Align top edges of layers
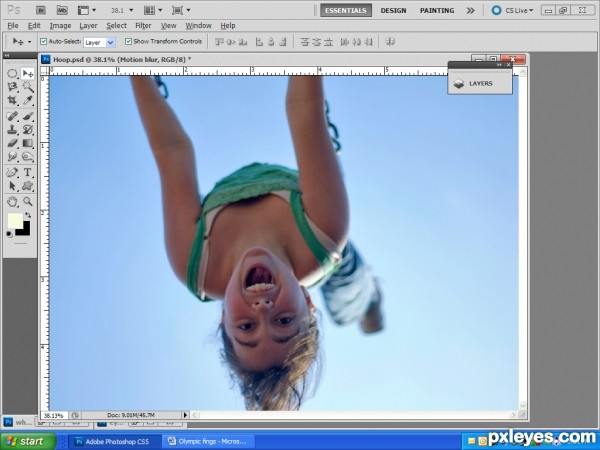Image resolution: width=600 pixels, height=450 pixels. click(219, 42)
